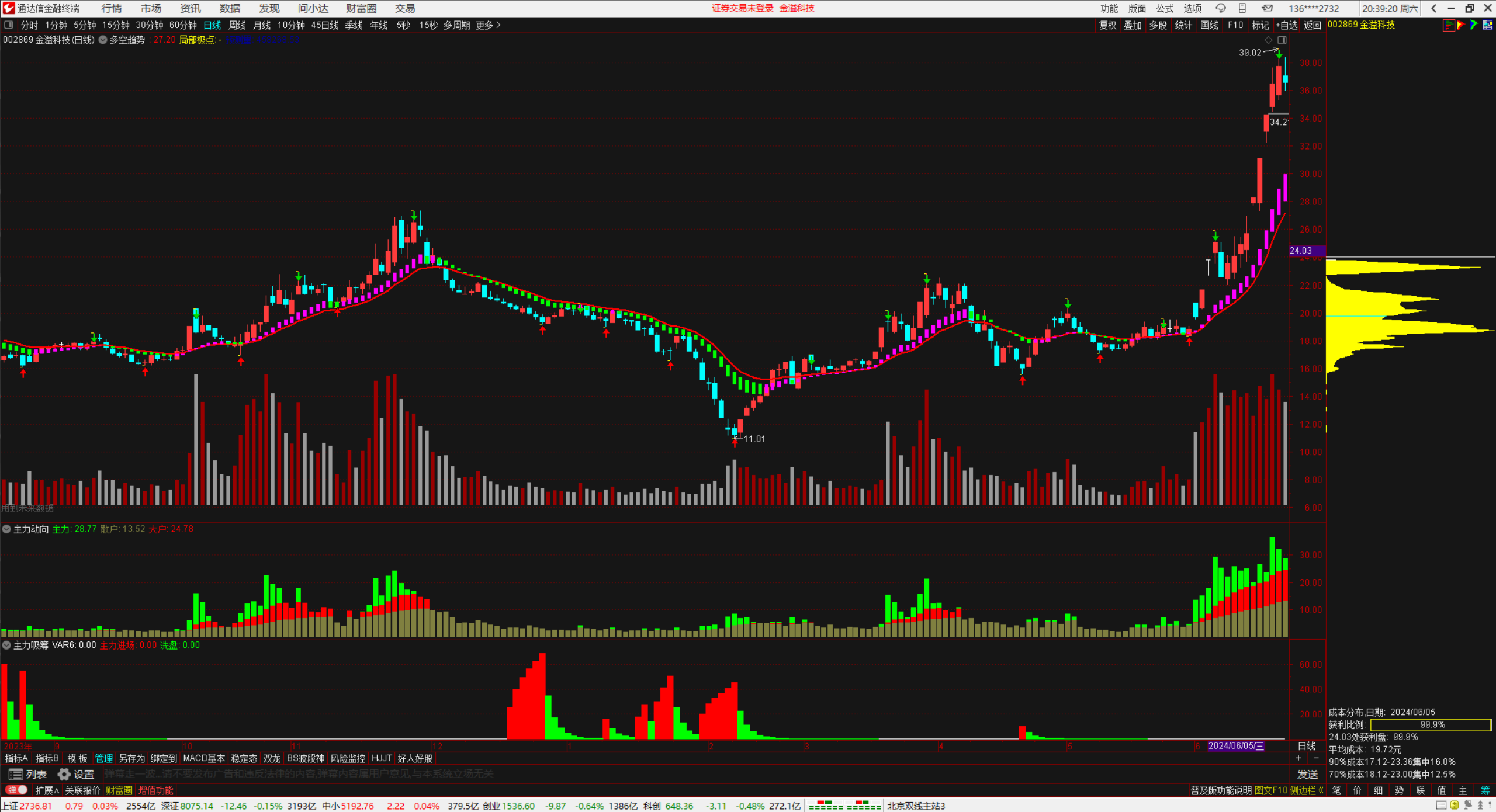Click the satellite dish status icon

(1467, 806)
